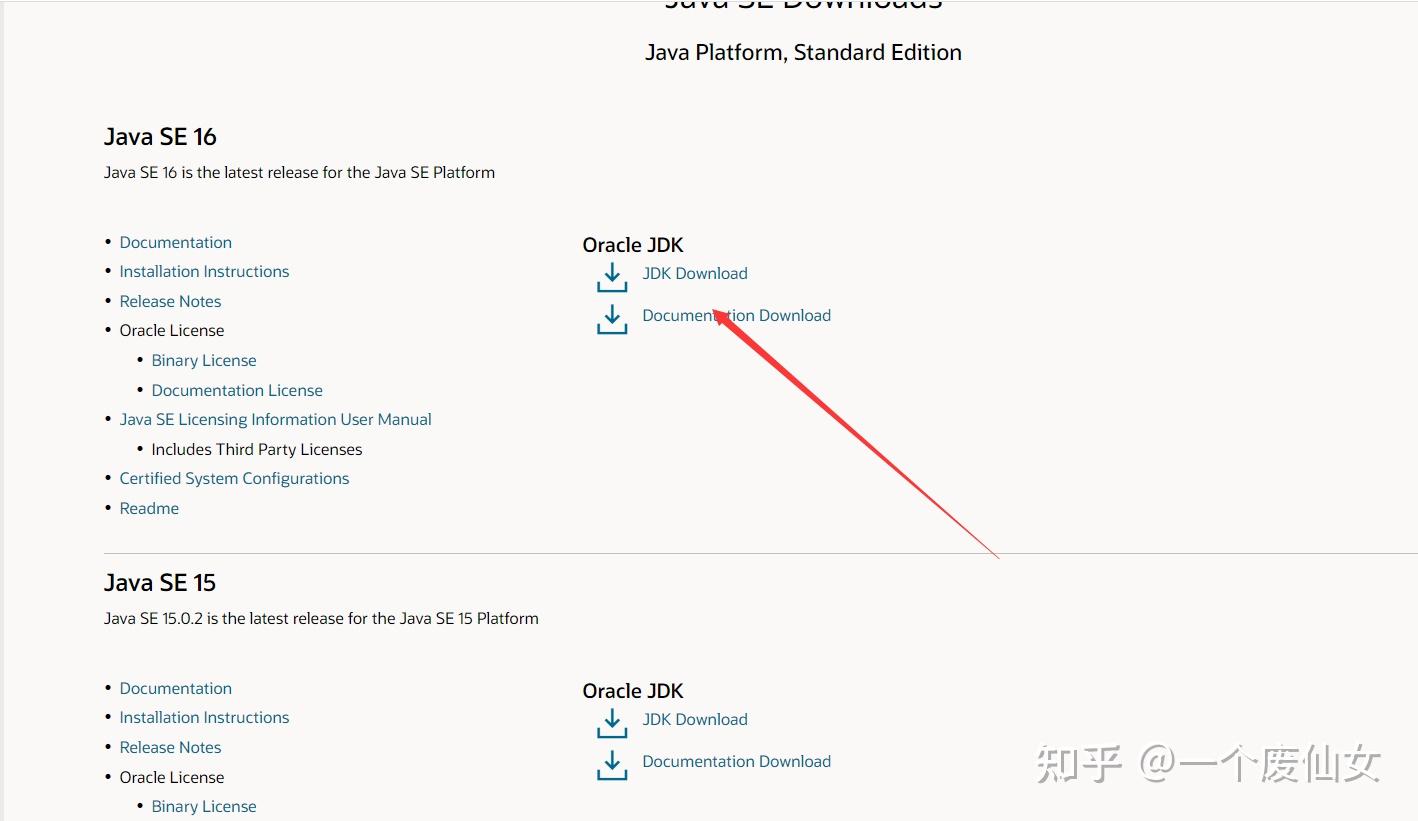
Task: Click Oracle JDK heading in Java SE 15 section
Action: [633, 691]
